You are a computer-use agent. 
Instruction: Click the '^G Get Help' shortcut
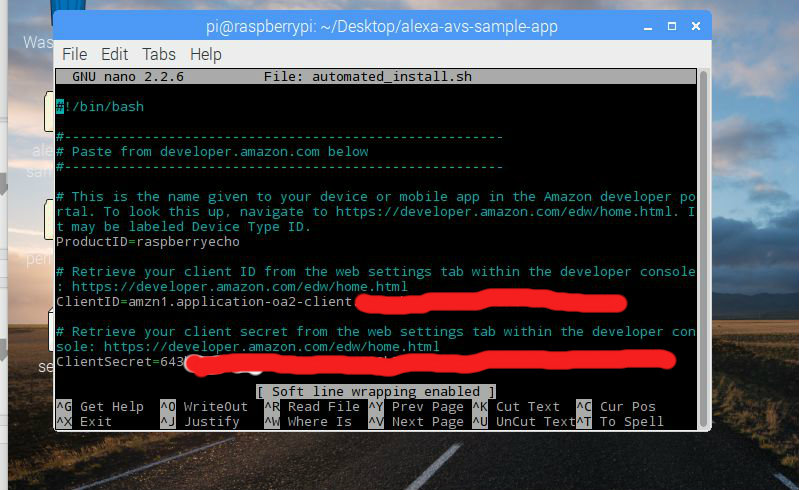(100, 406)
